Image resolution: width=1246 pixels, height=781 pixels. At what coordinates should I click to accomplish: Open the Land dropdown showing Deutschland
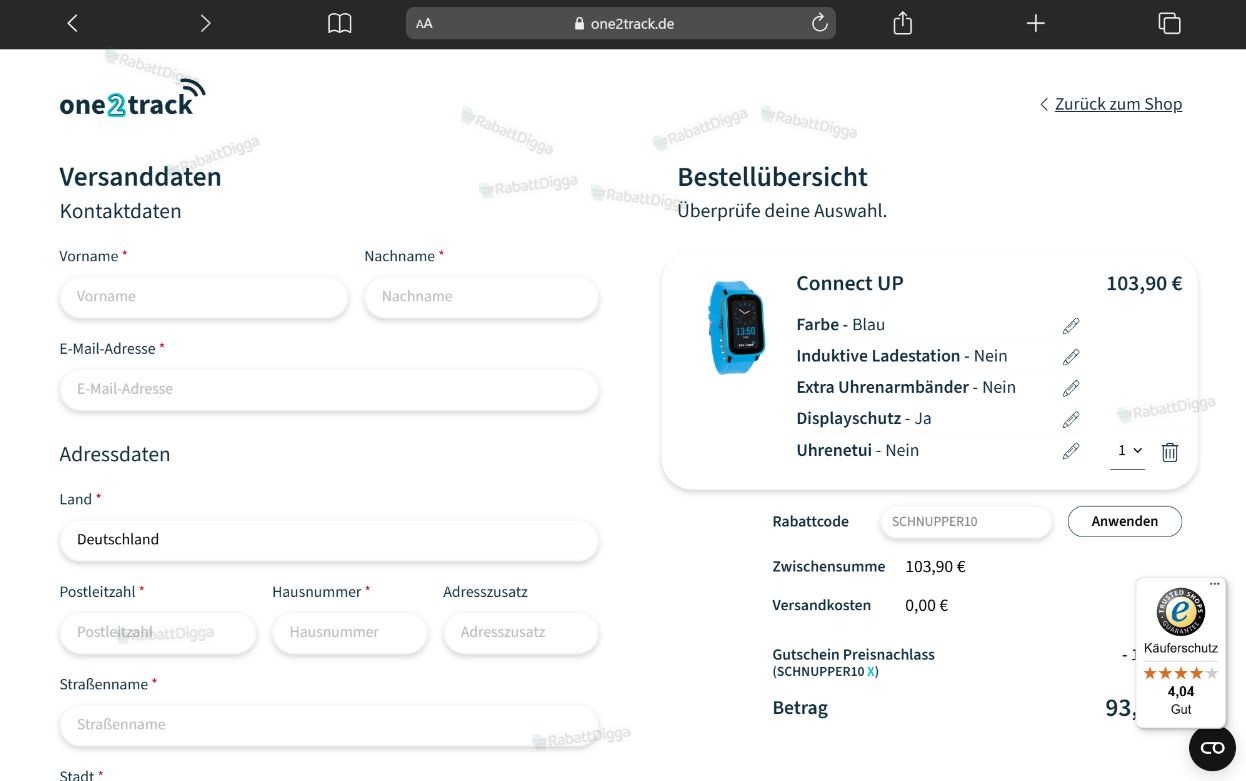point(329,540)
